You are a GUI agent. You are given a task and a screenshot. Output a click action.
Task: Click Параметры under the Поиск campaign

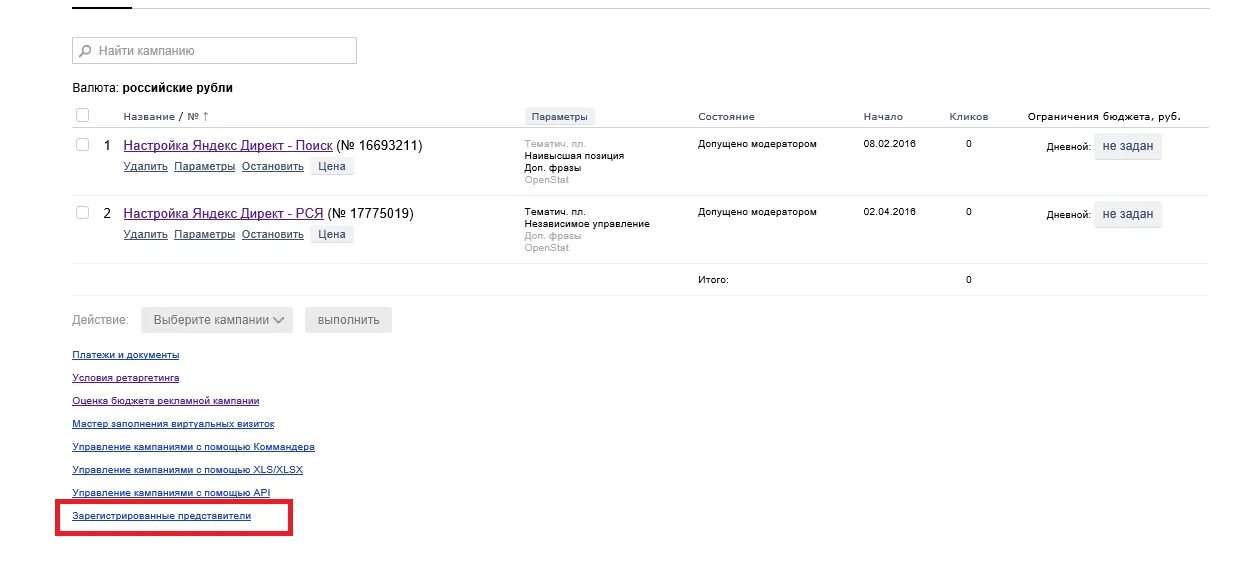click(204, 166)
